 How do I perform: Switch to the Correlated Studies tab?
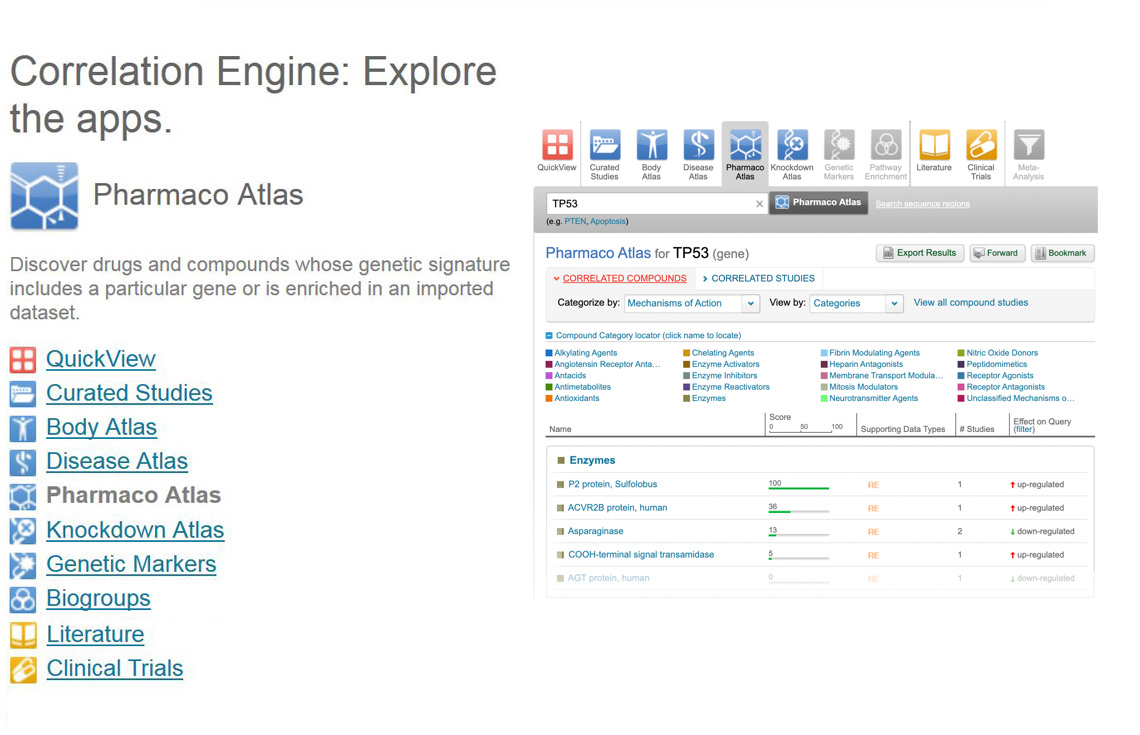(x=762, y=279)
